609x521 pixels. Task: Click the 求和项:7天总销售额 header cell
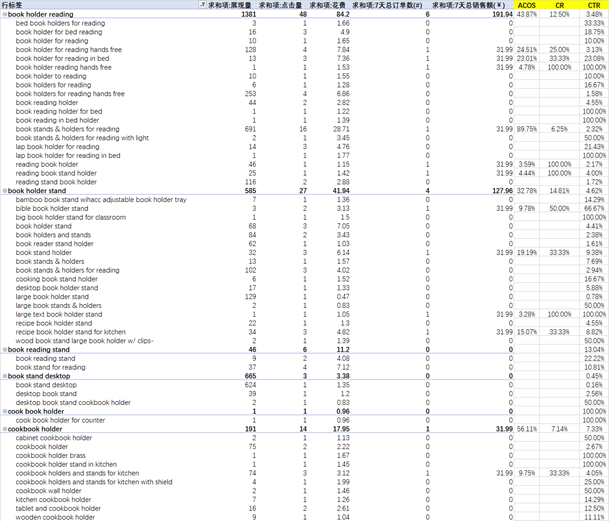click(x=475, y=6)
